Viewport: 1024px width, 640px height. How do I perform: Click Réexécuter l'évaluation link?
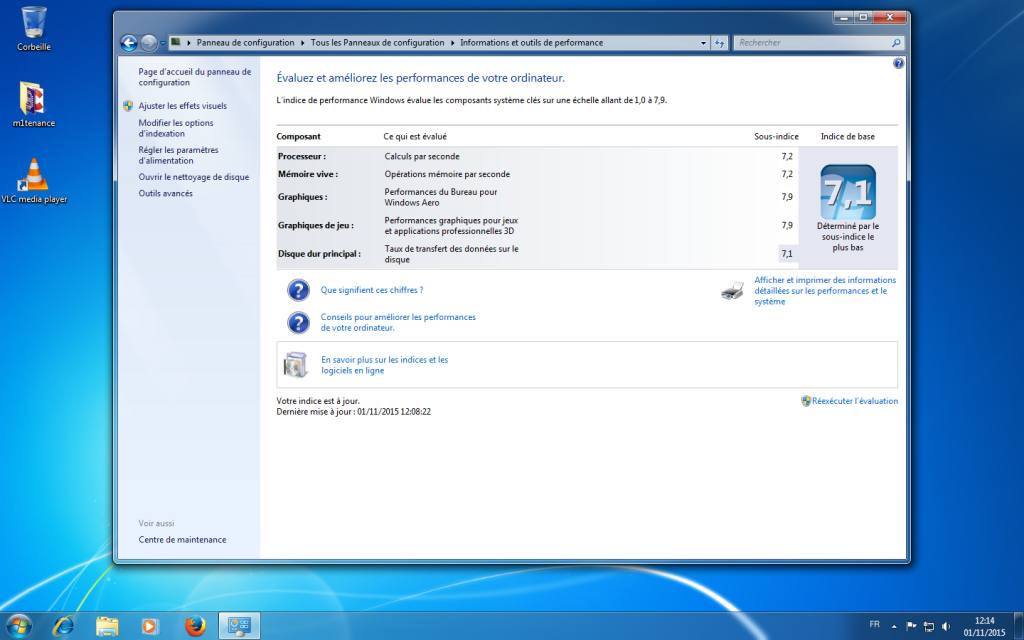pyautogui.click(x=855, y=401)
